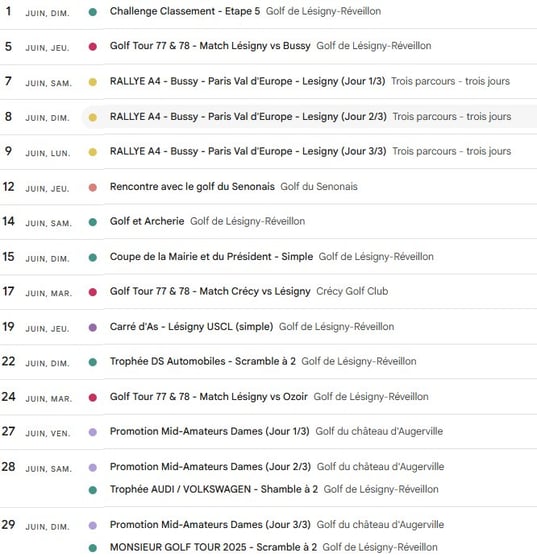The image size is (537, 557).
Task: Click lavender dot beside Promotion Dames Jour 2/3
Action: point(93,467)
